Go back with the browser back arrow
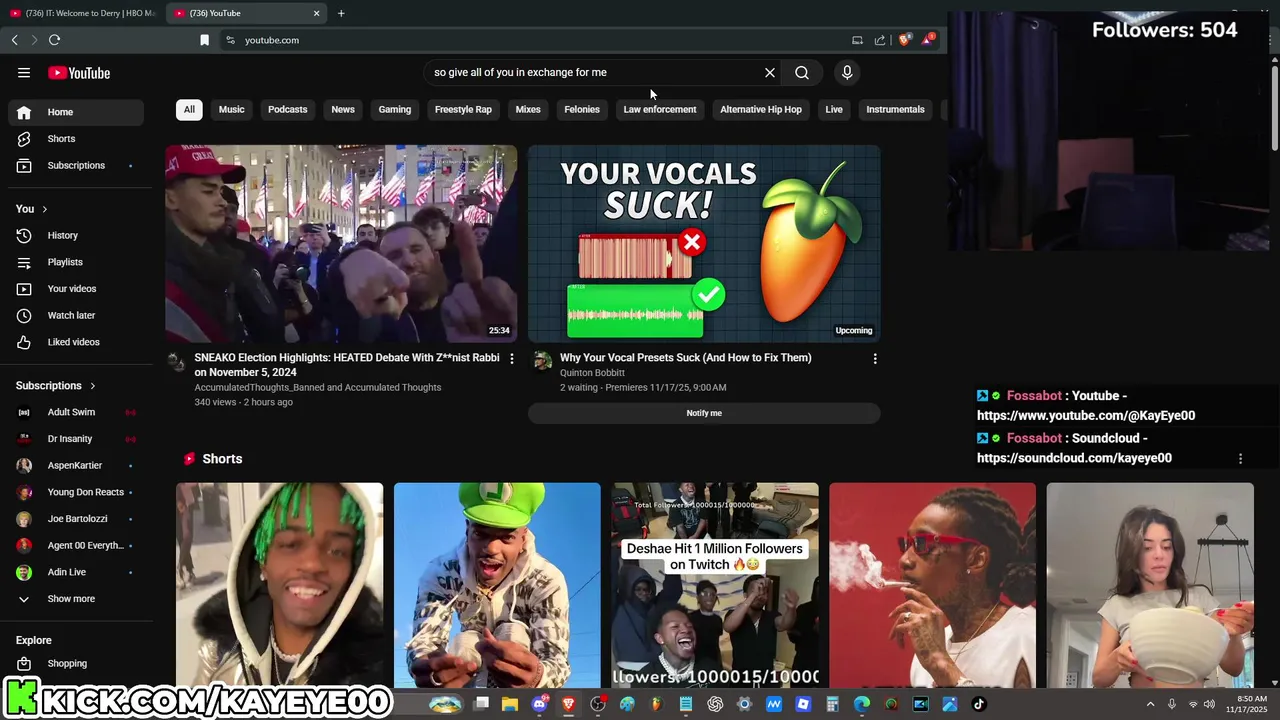This screenshot has height=720, width=1280. [15, 40]
